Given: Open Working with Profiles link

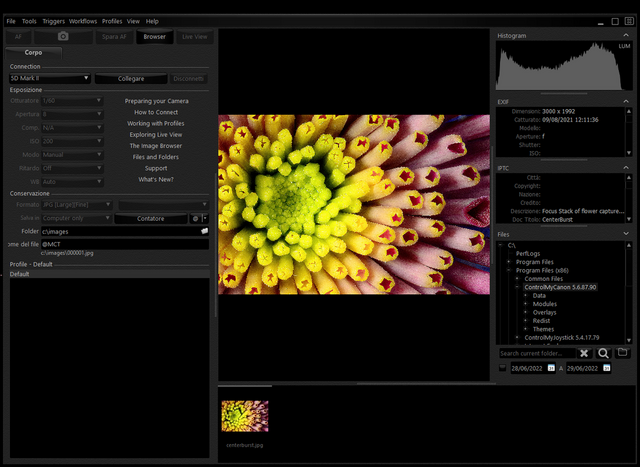Looking at the screenshot, I should click(156, 123).
